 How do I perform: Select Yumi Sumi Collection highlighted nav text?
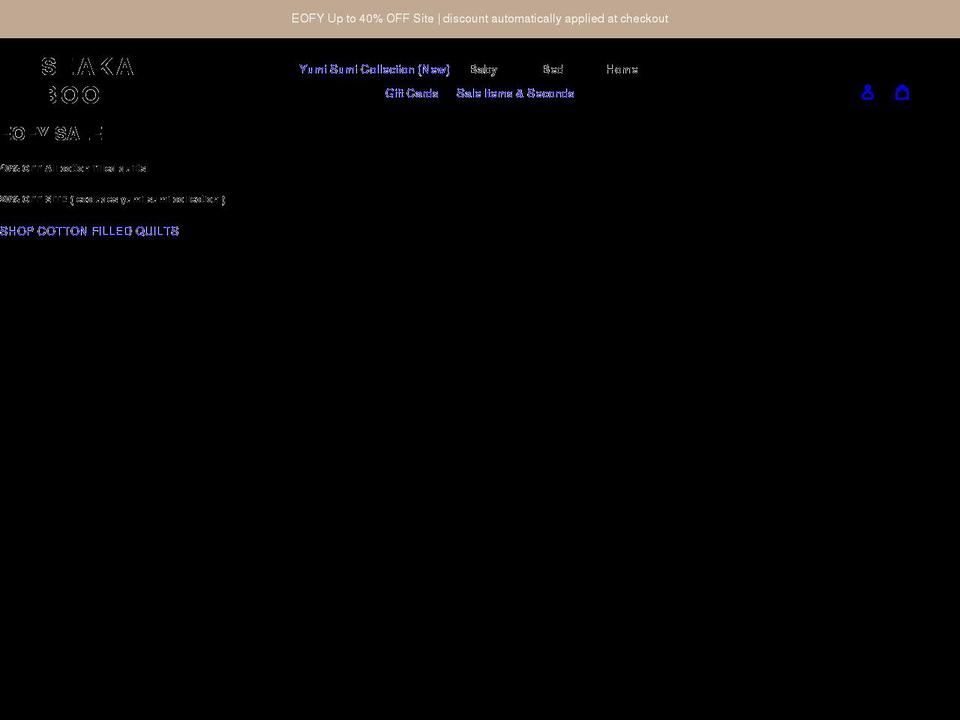[x=375, y=69]
